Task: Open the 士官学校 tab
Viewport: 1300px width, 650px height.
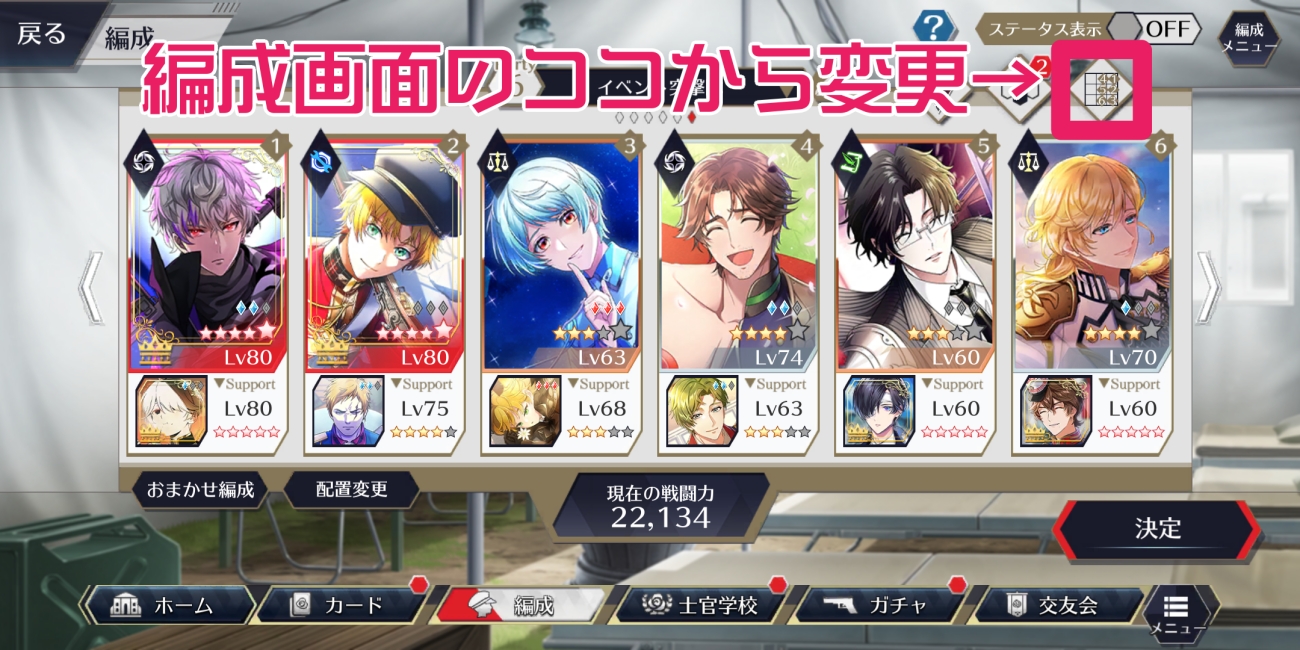Action: 701,605
